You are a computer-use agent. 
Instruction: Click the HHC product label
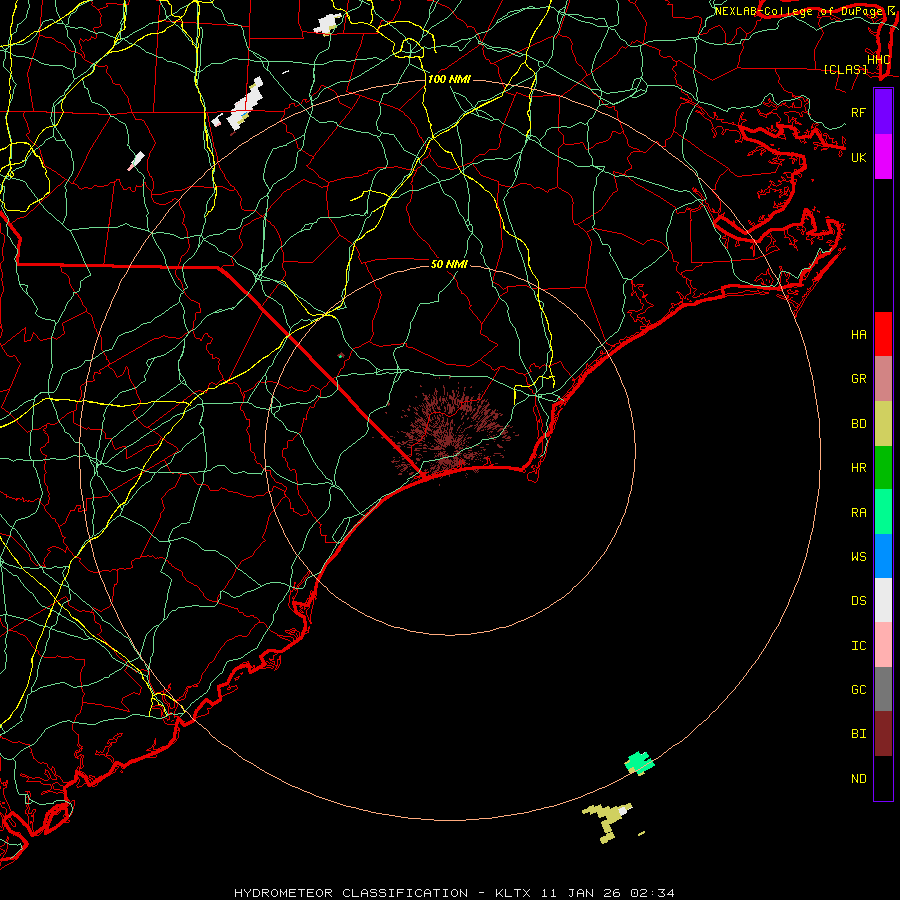(x=879, y=60)
